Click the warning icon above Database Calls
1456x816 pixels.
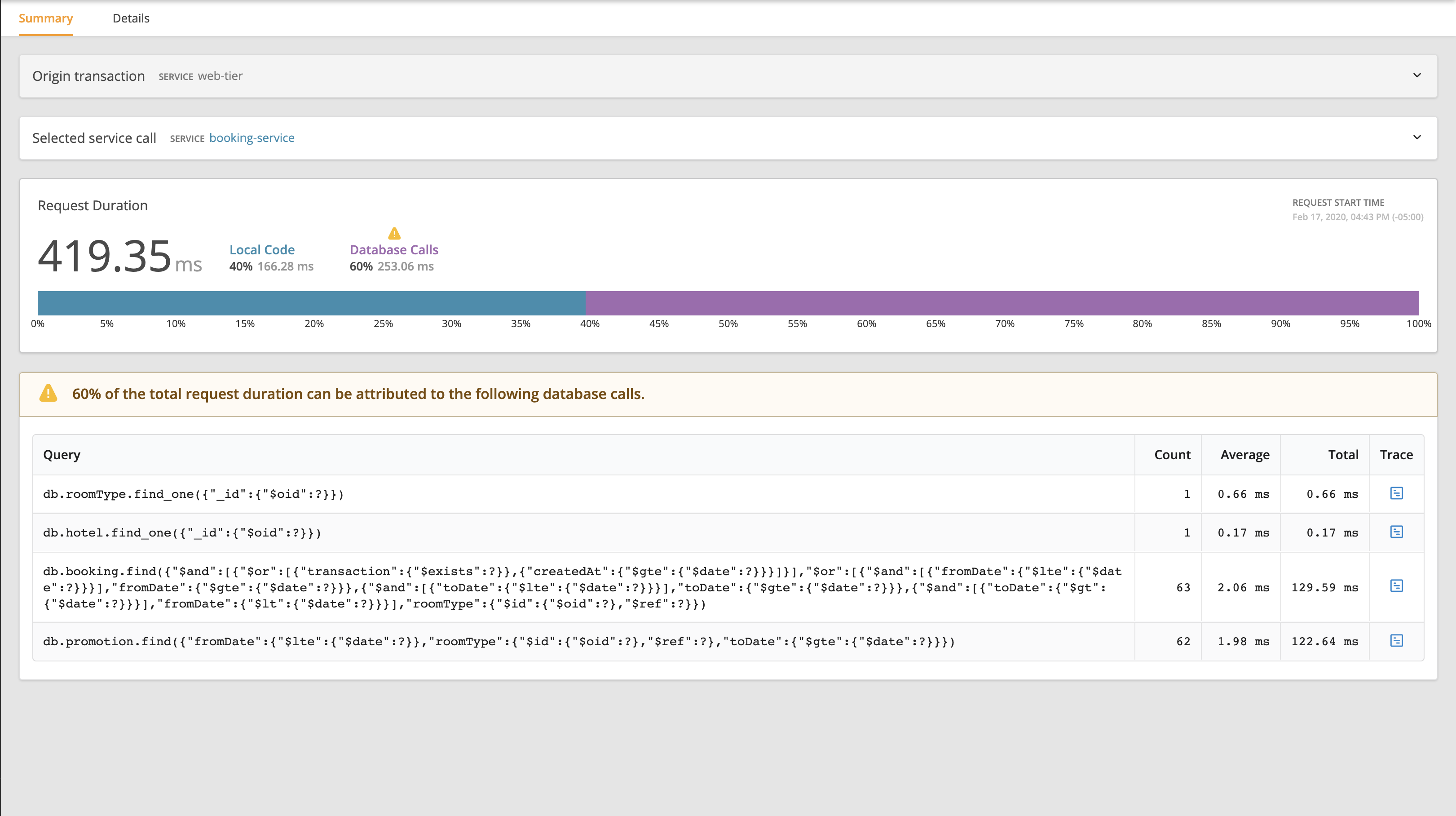(393, 234)
